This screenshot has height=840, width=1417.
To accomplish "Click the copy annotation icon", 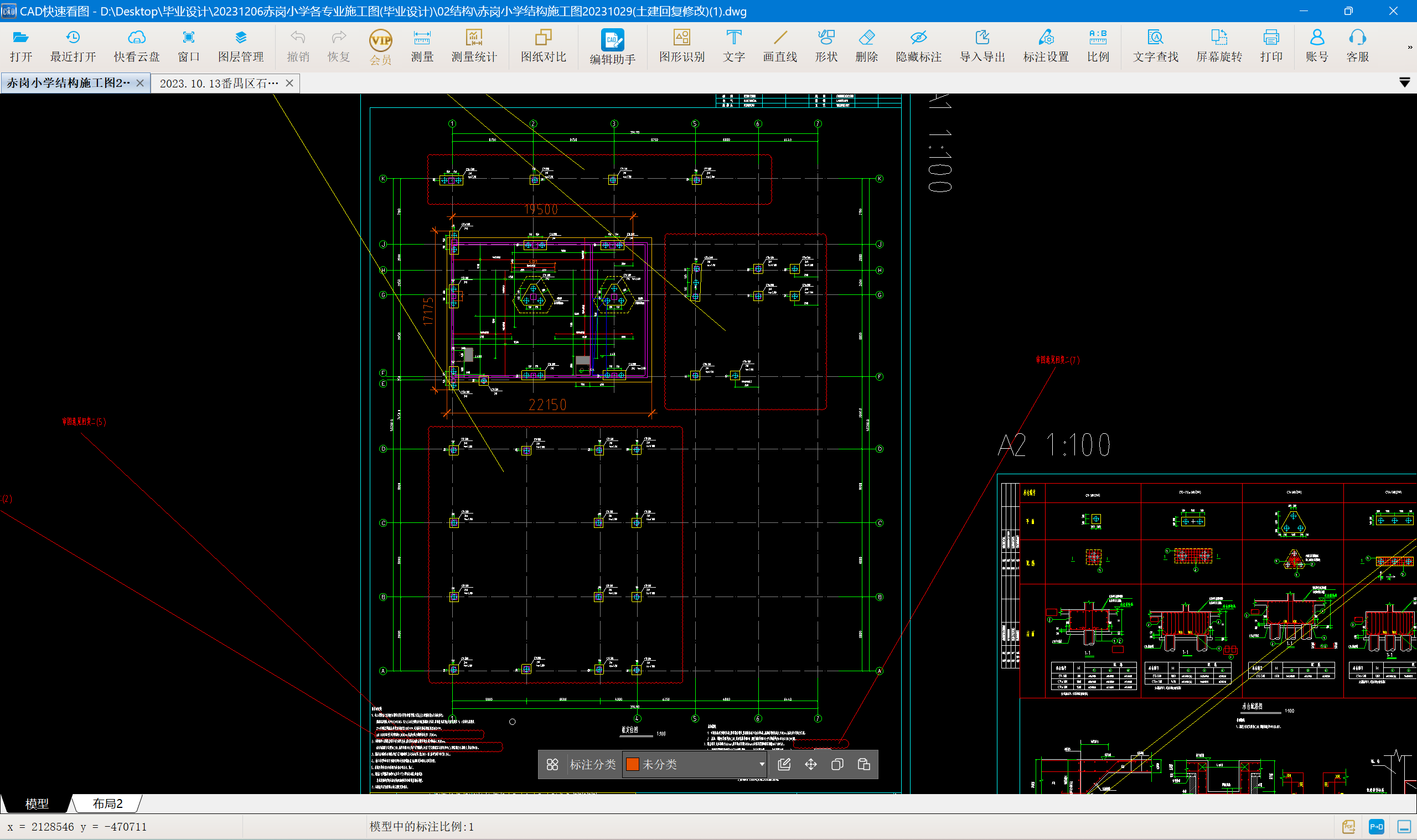I will (x=837, y=764).
